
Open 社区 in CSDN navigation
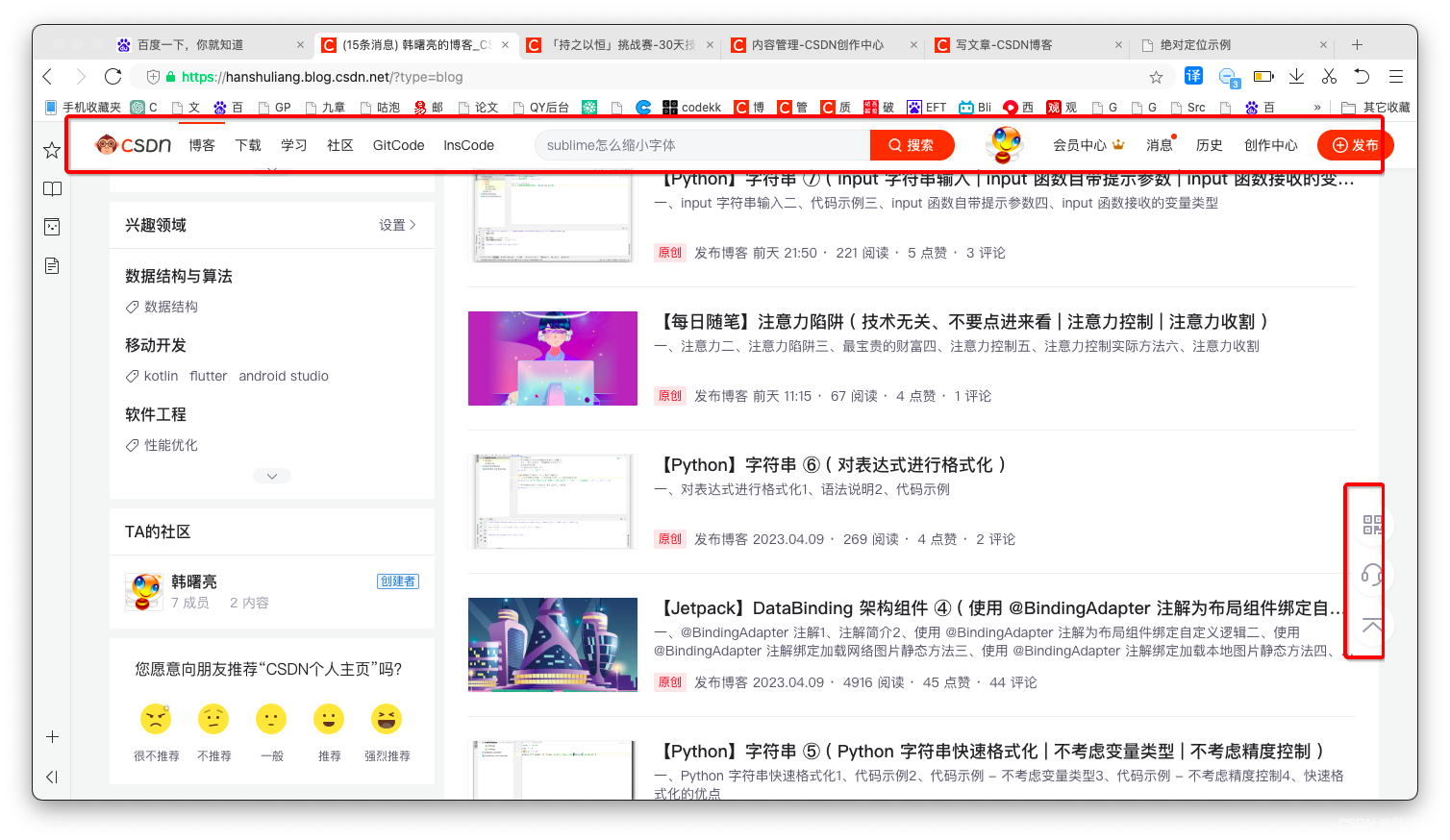point(340,145)
